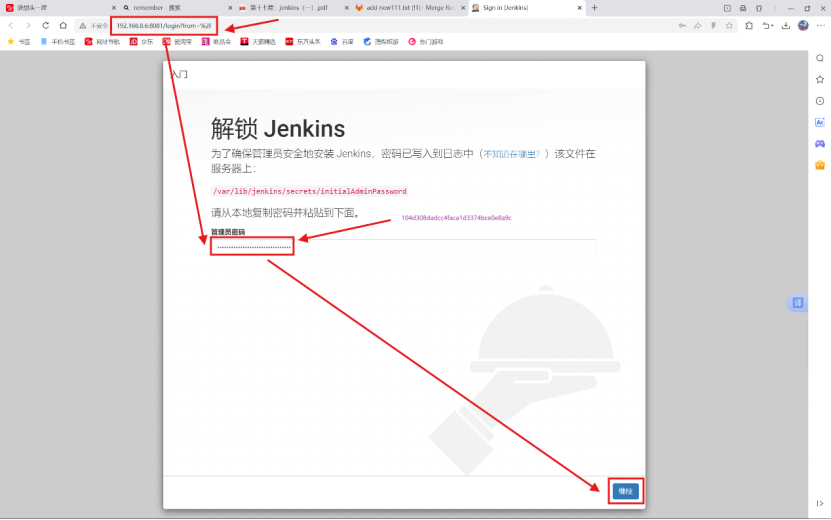Open the browser home page icon
This screenshot has height=520, width=831.
pyautogui.click(x=63, y=25)
